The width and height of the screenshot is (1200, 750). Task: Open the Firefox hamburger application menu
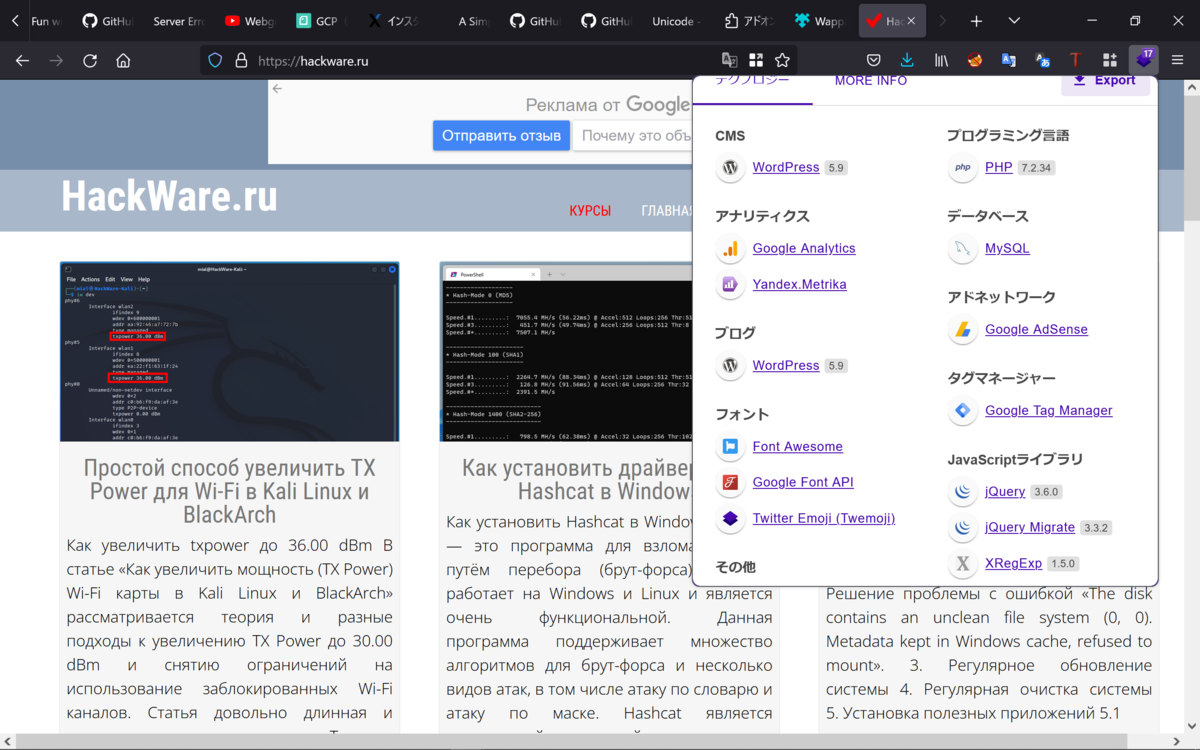coord(1177,60)
